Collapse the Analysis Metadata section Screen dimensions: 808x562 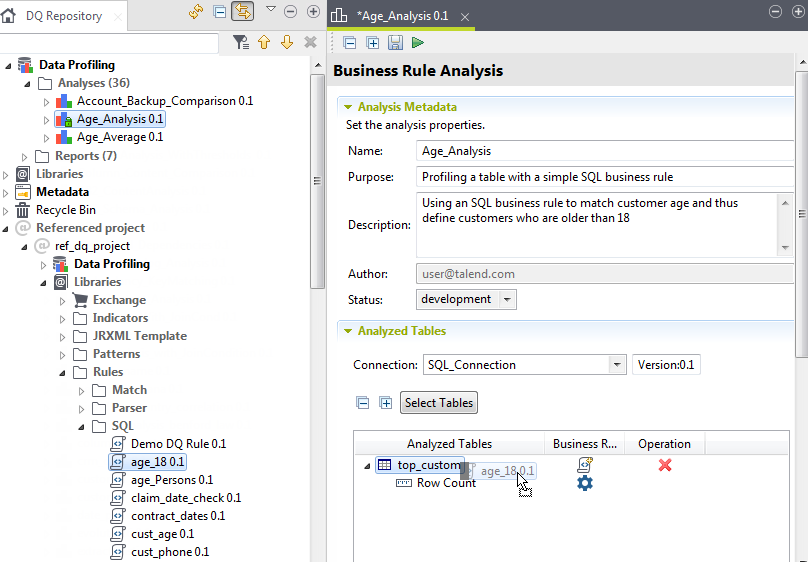pyautogui.click(x=348, y=107)
